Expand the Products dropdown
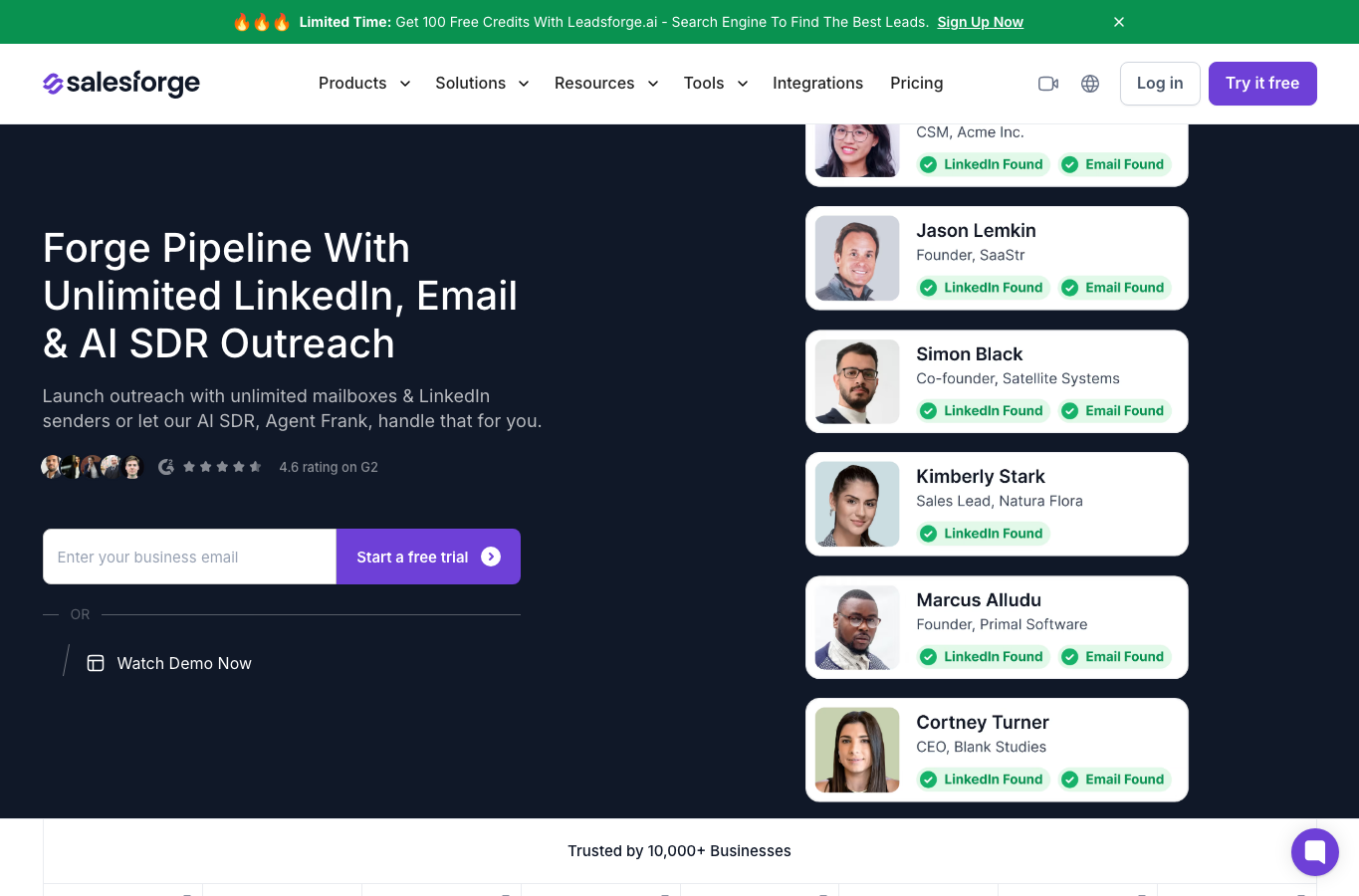 coord(364,84)
